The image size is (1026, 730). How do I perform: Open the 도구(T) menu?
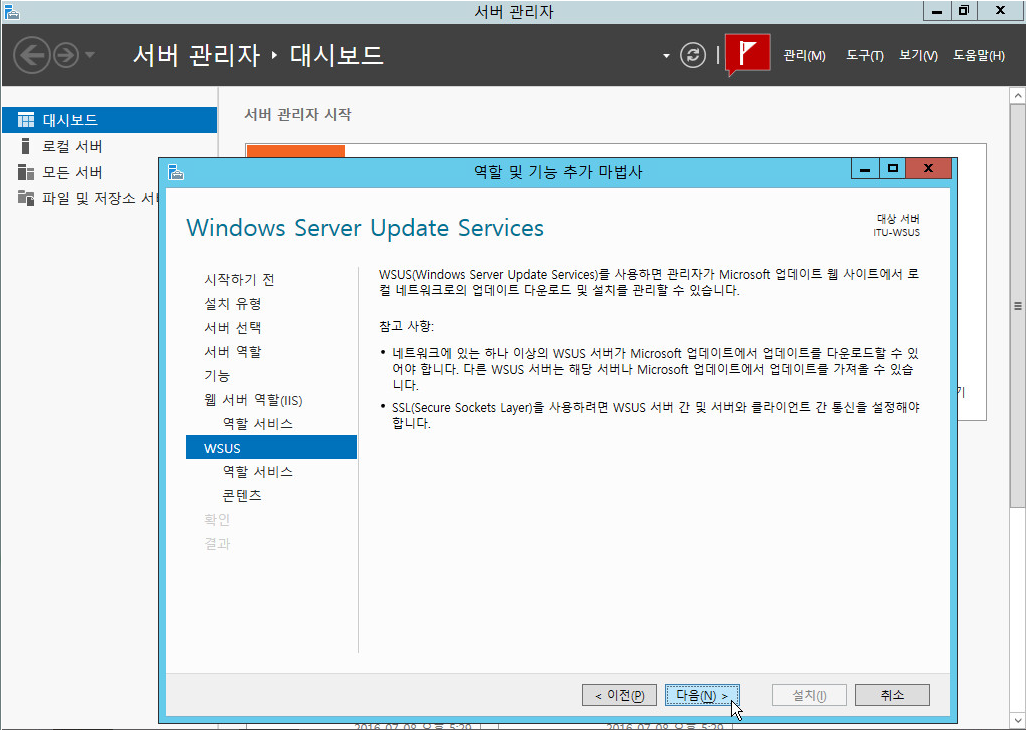pos(864,56)
